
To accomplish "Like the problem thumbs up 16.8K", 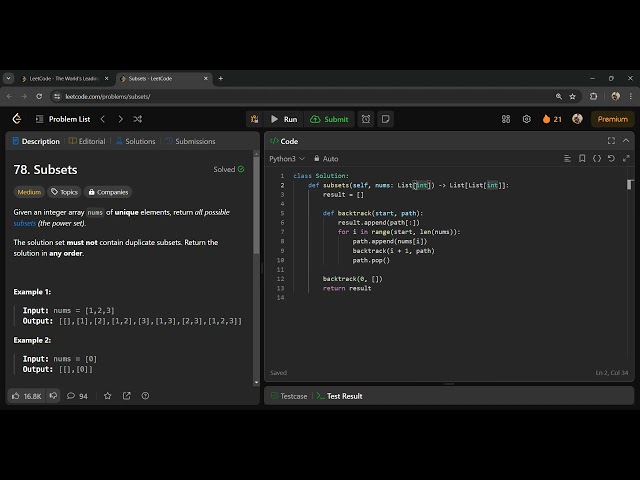I will click(27, 396).
